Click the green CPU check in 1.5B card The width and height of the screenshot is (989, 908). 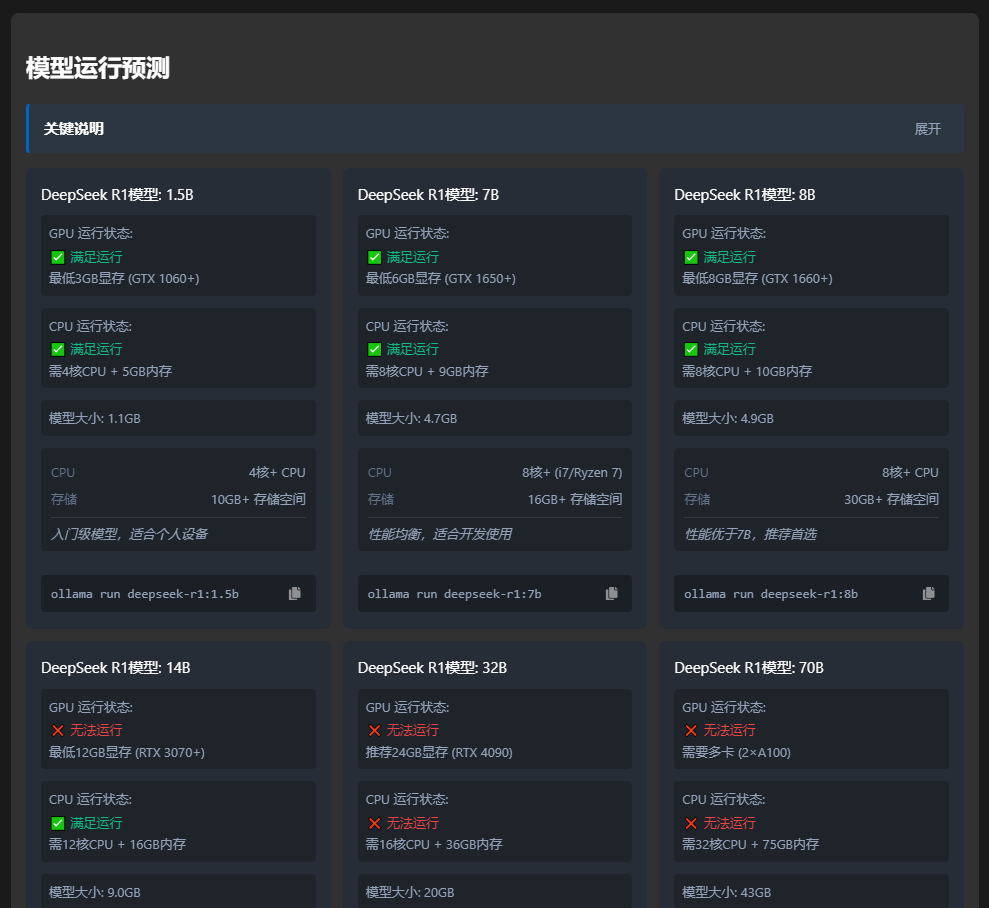click(57, 349)
